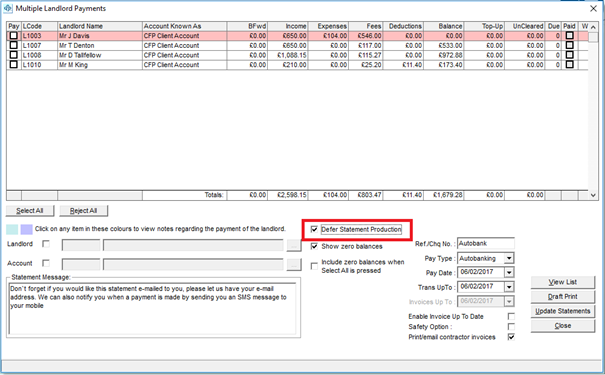This screenshot has height=375, width=605.
Task: Click the Reject All button
Action: [83, 211]
